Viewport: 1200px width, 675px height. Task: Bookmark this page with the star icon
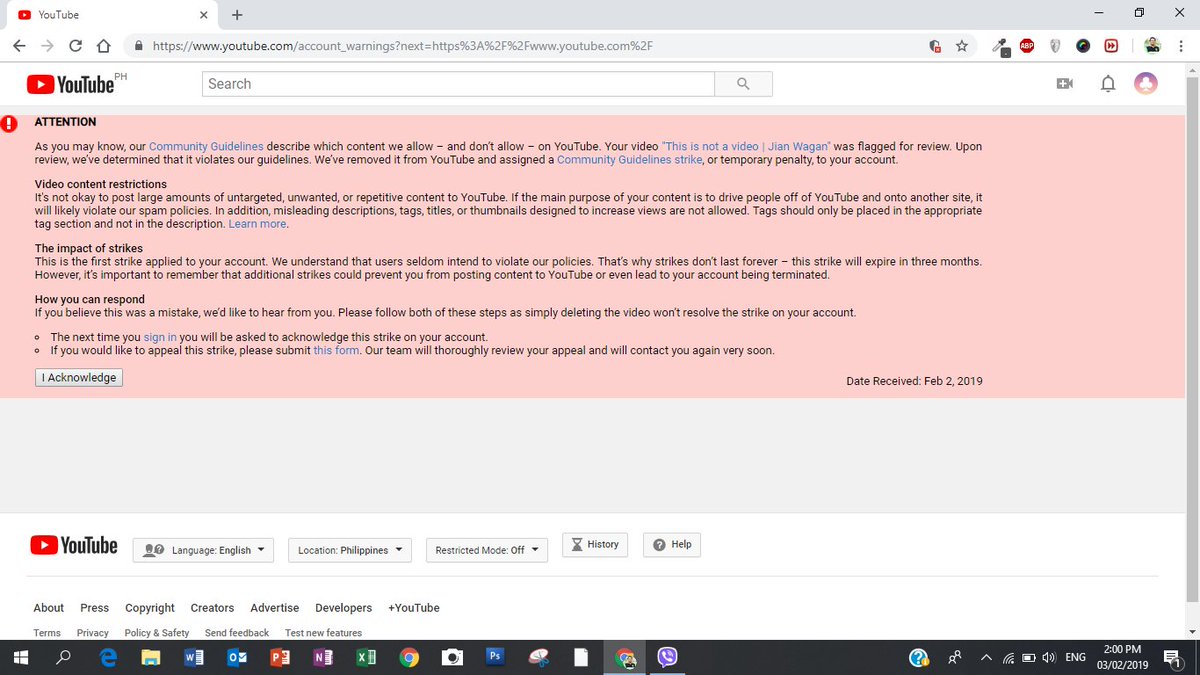tap(962, 46)
